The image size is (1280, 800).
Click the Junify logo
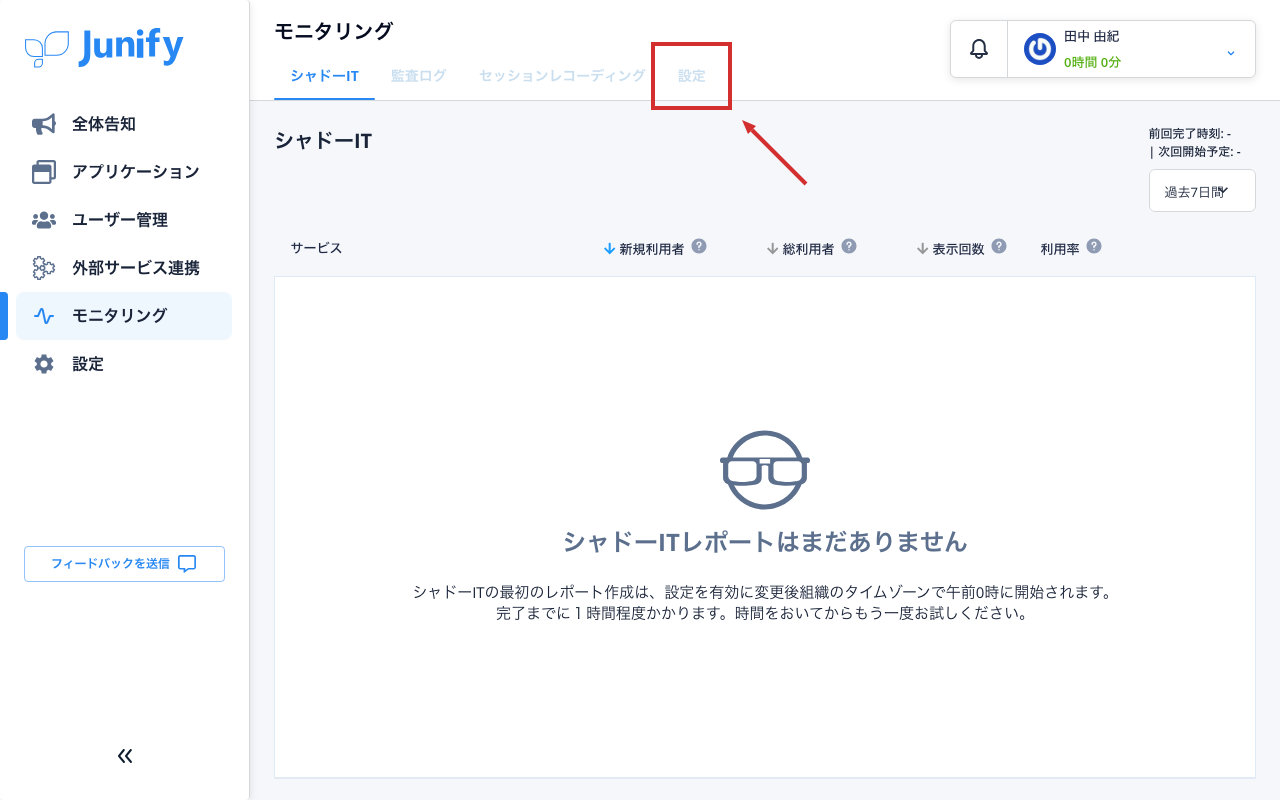click(x=104, y=48)
